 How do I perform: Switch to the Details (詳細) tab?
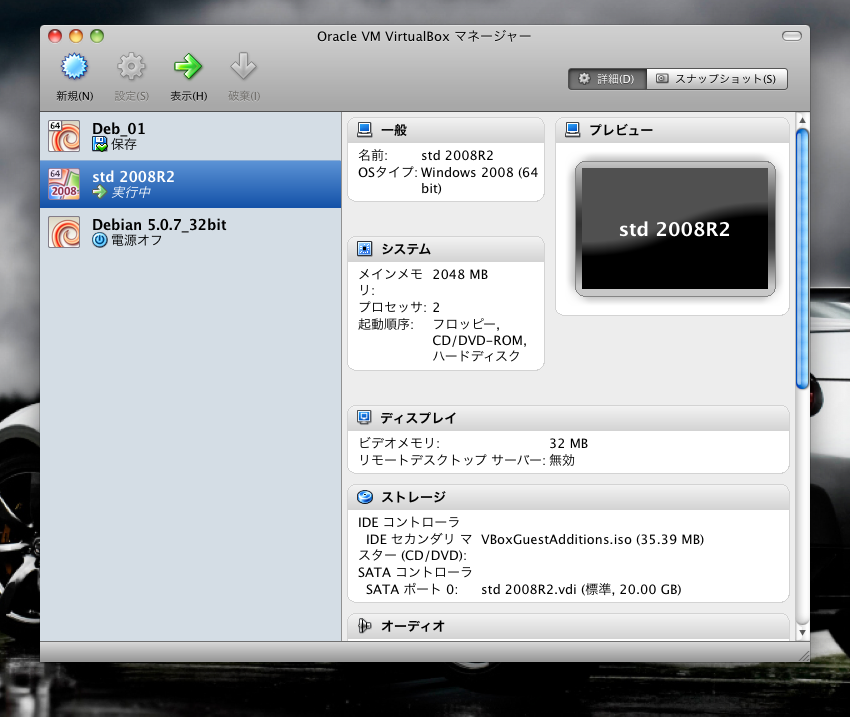(x=607, y=79)
